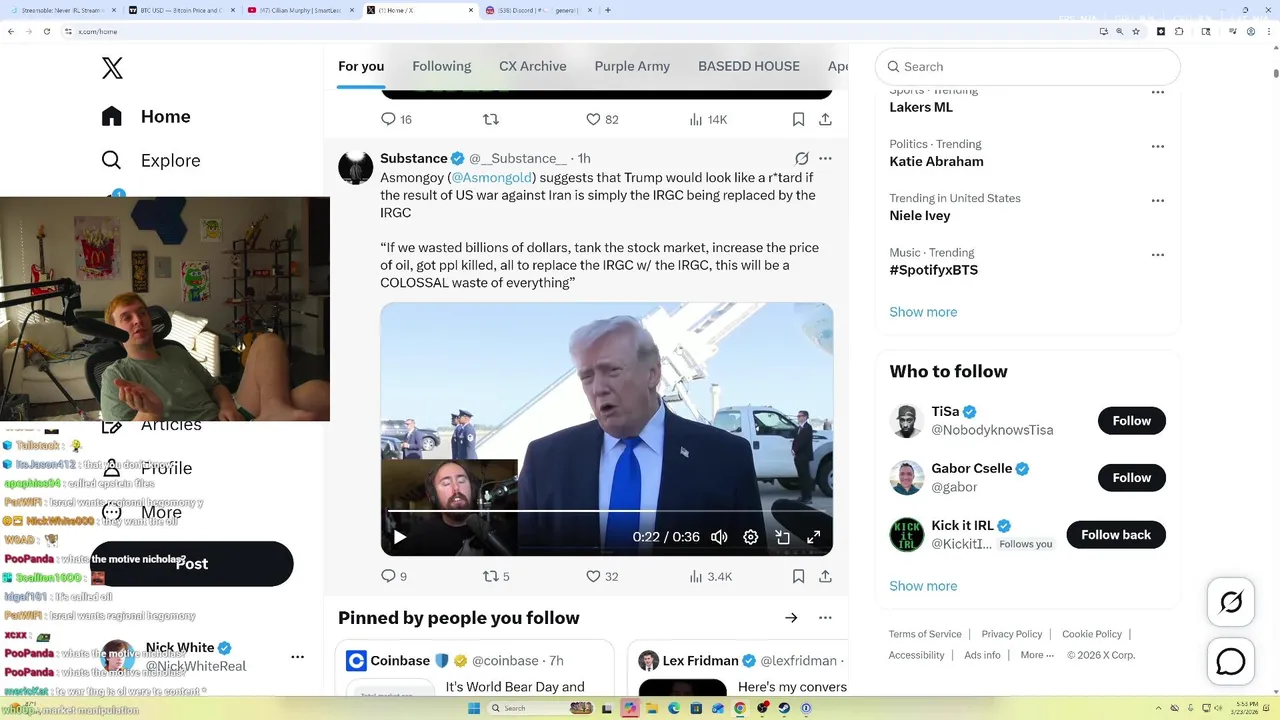Screen dimensions: 1280x720
Task: Expand pinned posts with arrow icon
Action: tap(791, 618)
